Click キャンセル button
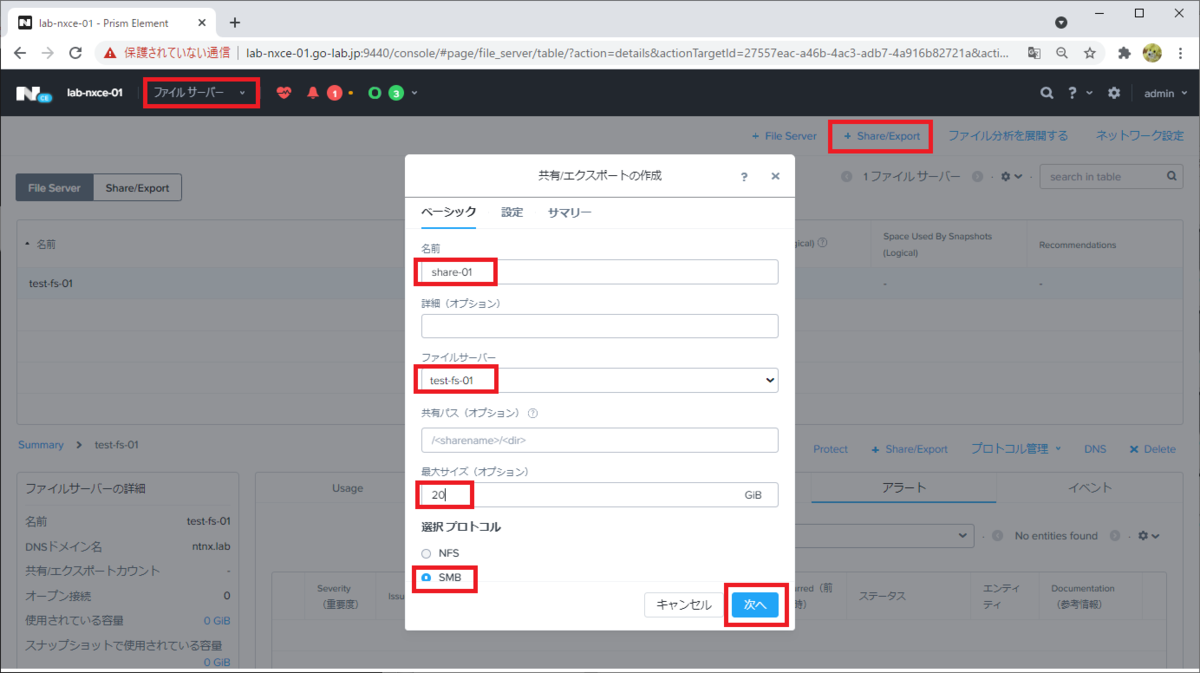Screen dimensions: 1200x673 click(684, 604)
